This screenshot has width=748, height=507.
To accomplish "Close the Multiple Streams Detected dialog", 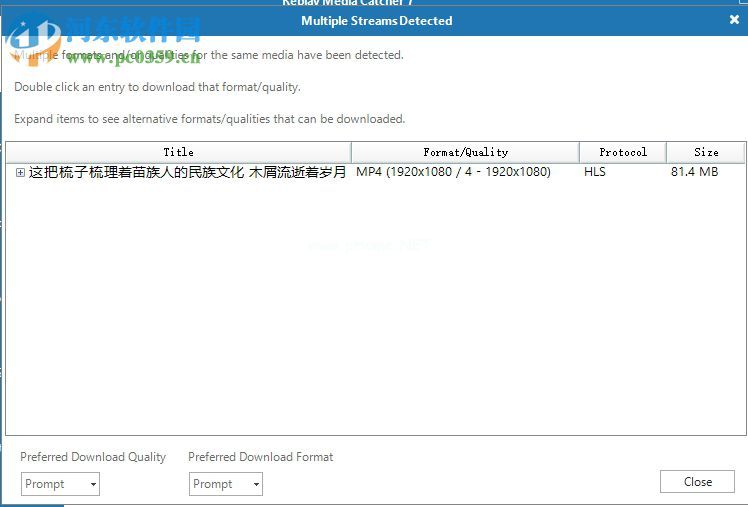I will [x=734, y=20].
